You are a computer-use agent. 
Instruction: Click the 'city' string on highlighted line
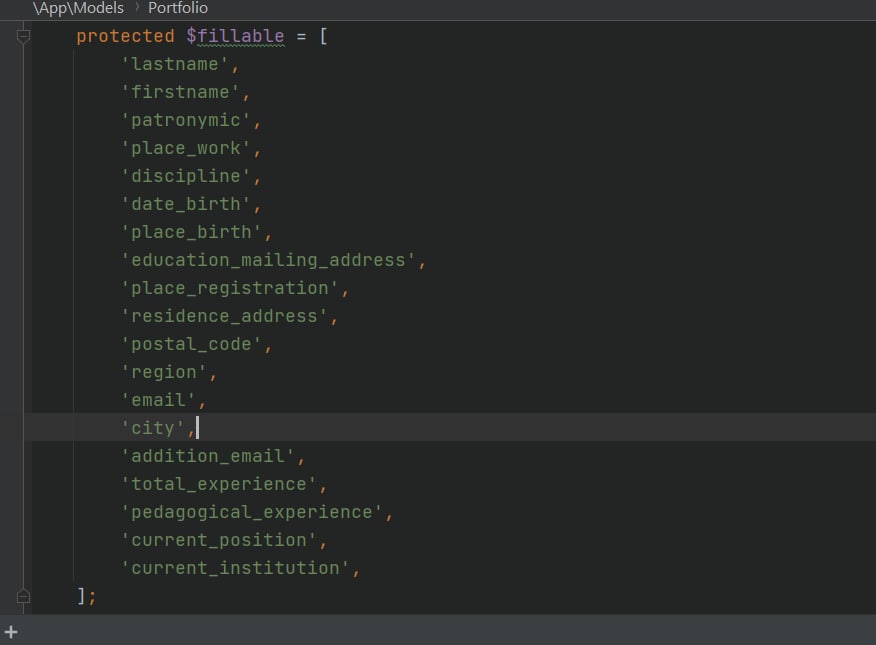click(x=153, y=428)
